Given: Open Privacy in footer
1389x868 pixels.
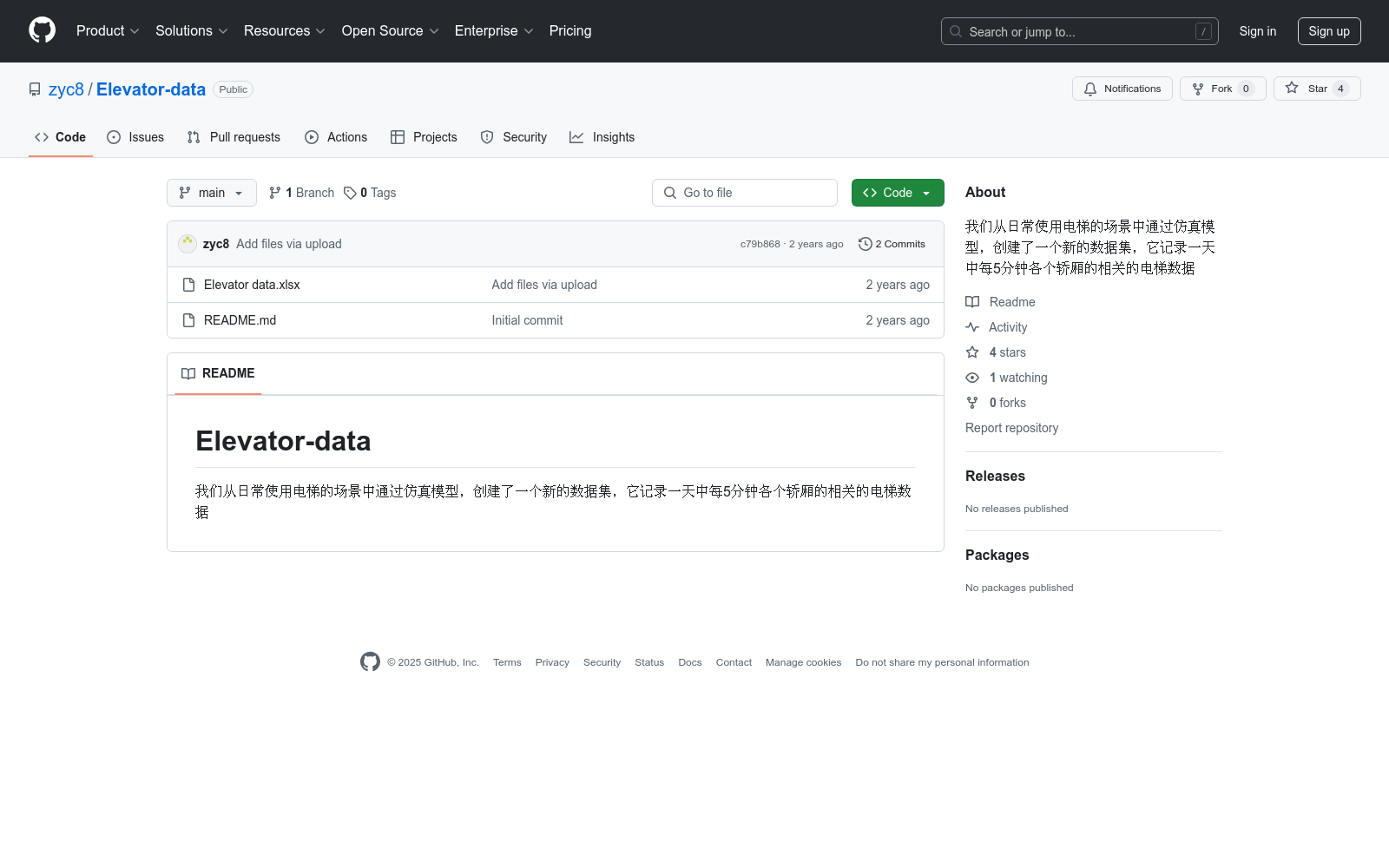Looking at the screenshot, I should [x=552, y=662].
